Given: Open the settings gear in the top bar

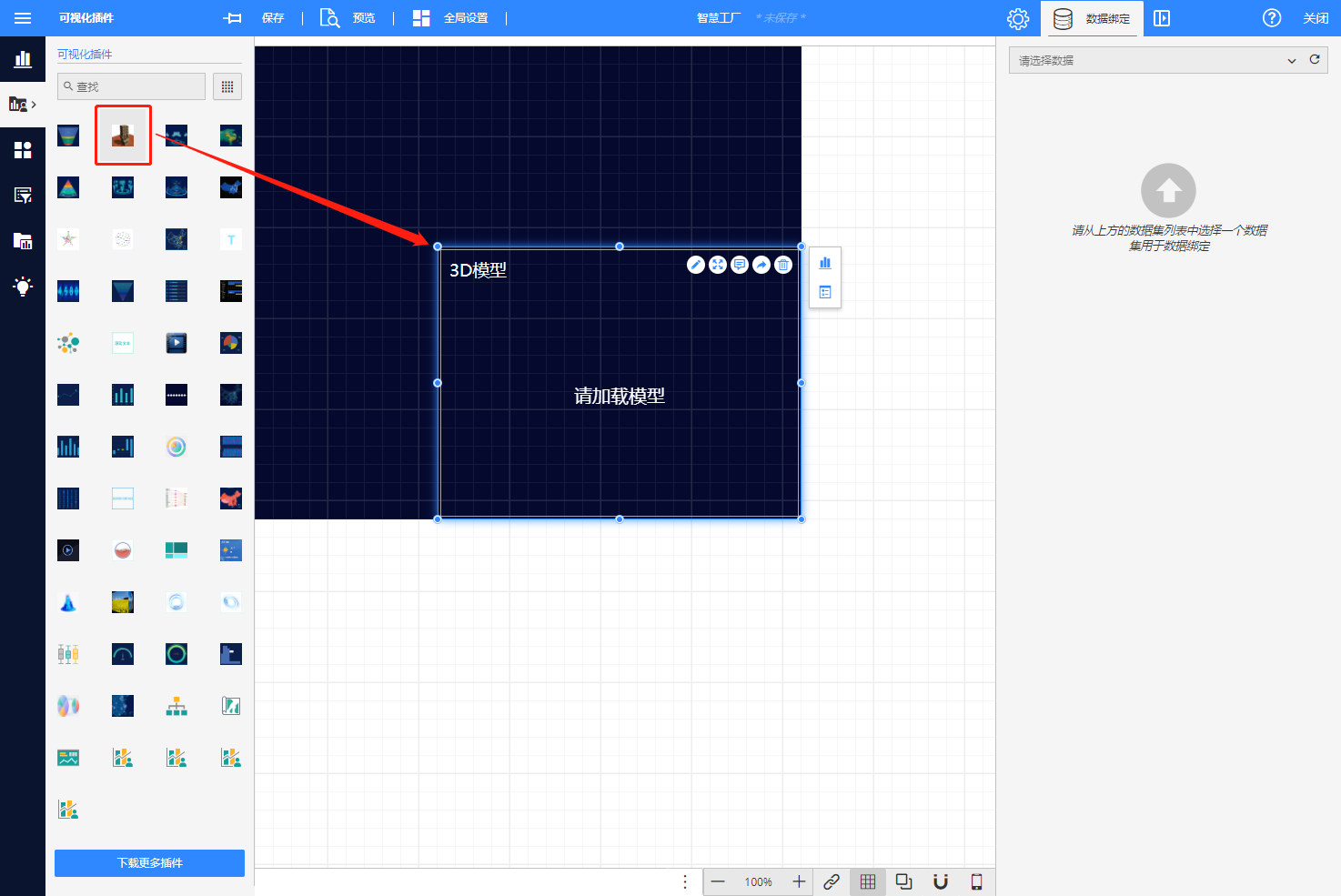Looking at the screenshot, I should (x=1018, y=18).
